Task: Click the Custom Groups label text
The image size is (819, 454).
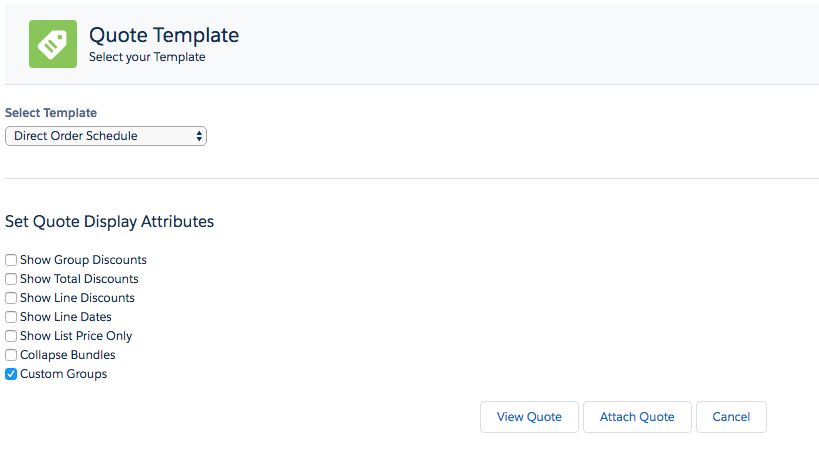Action: tap(64, 374)
